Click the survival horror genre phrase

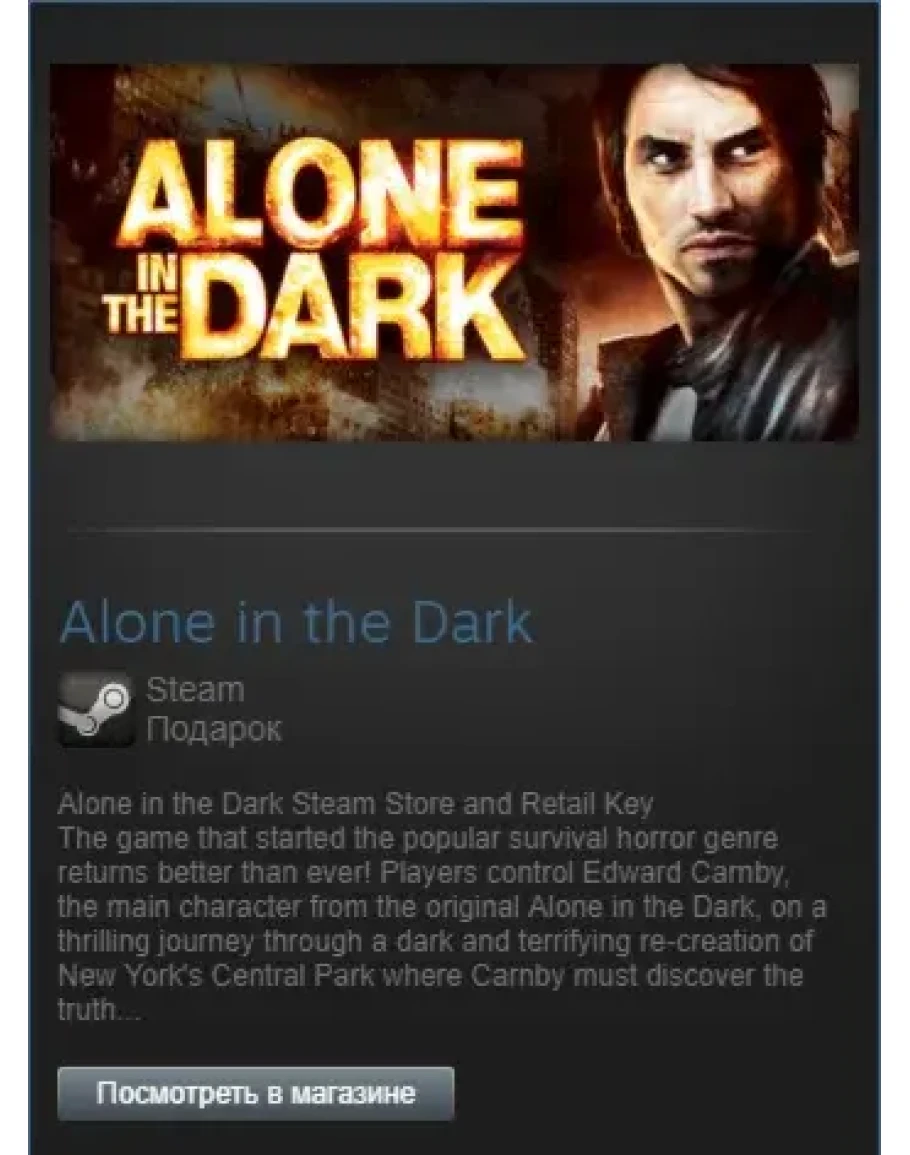(643, 838)
